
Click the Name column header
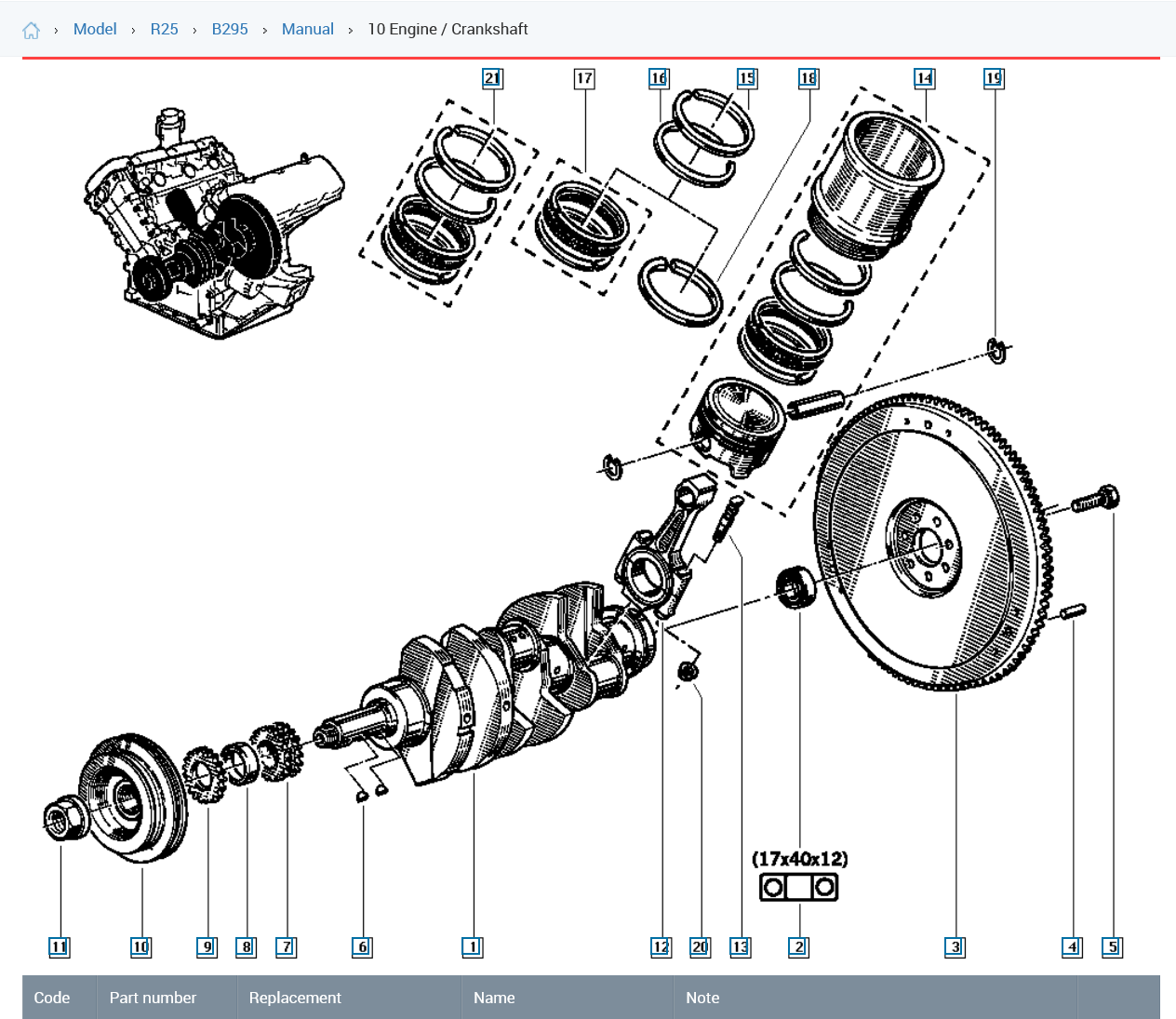[568, 998]
